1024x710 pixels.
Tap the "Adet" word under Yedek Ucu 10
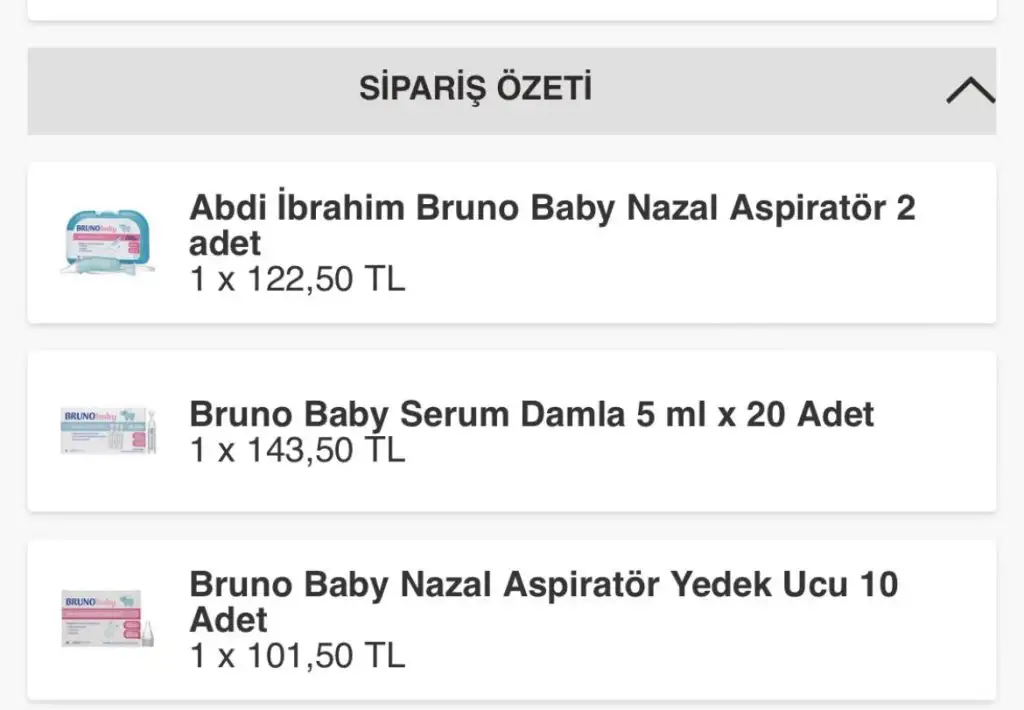coord(228,620)
